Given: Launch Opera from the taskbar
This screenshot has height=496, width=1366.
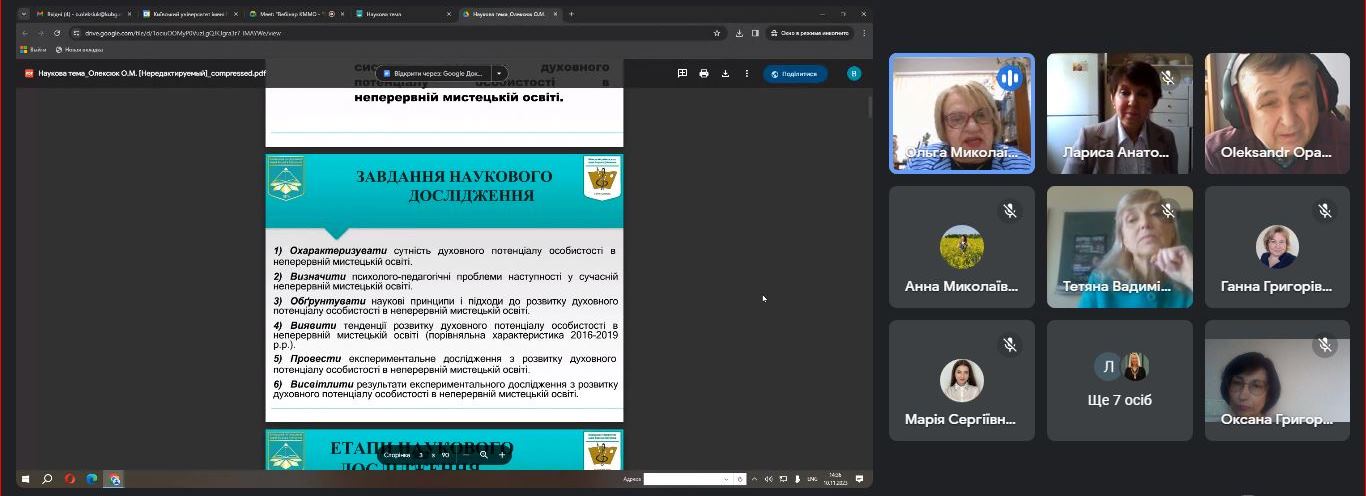Looking at the screenshot, I should coord(70,479).
